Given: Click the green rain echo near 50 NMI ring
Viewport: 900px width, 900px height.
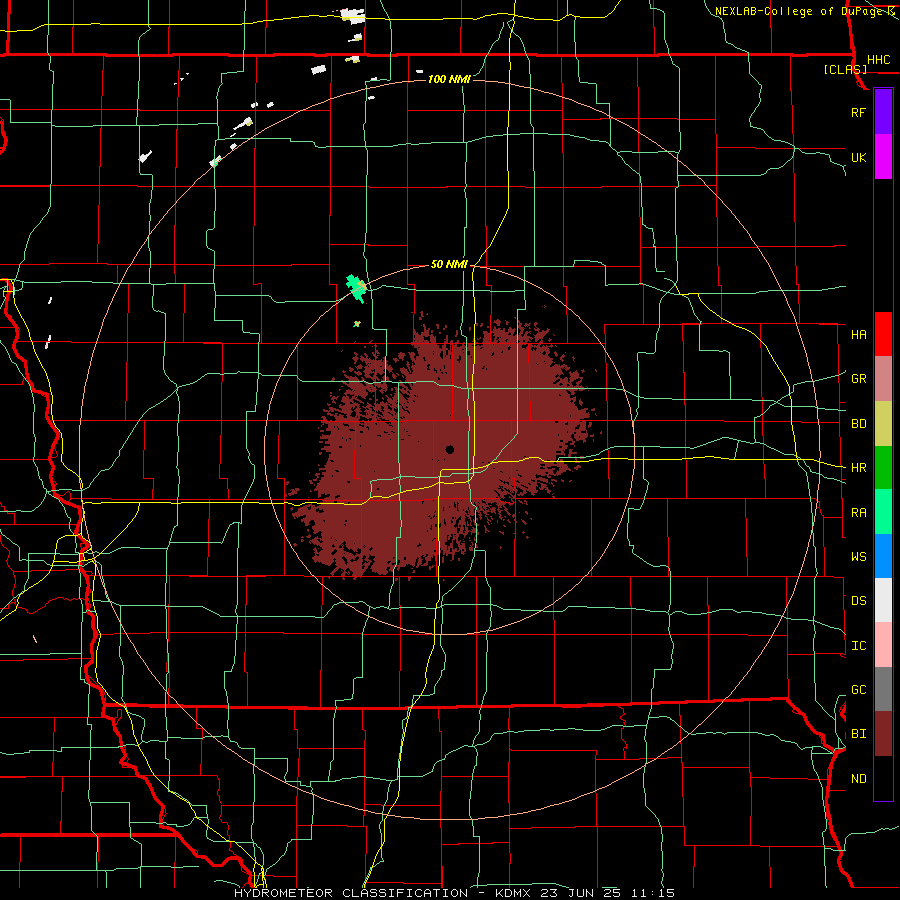Looking at the screenshot, I should [356, 289].
